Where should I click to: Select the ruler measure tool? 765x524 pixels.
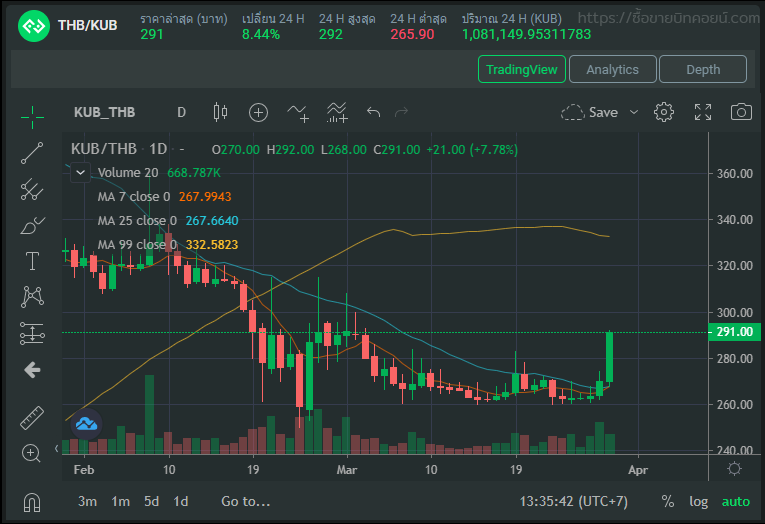32,418
